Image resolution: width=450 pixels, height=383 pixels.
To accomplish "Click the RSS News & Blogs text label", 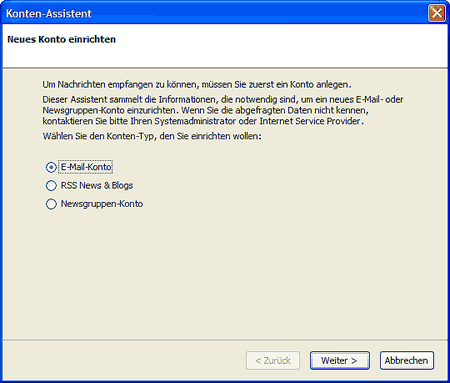I will pos(97,185).
